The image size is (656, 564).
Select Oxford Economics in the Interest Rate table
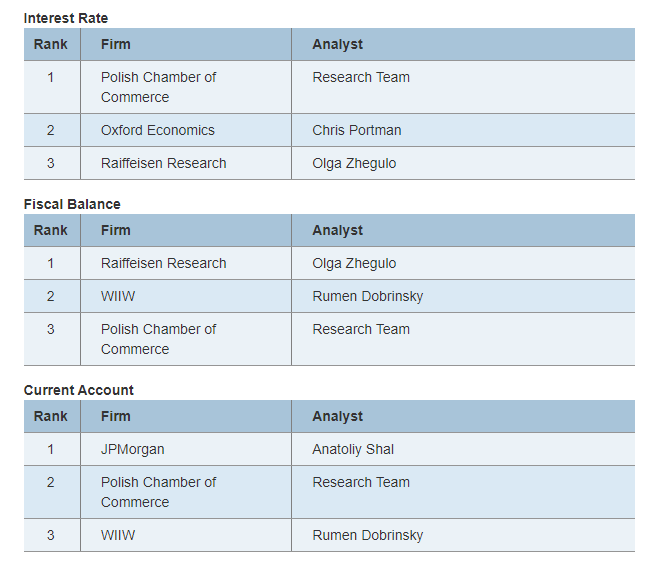(x=158, y=130)
